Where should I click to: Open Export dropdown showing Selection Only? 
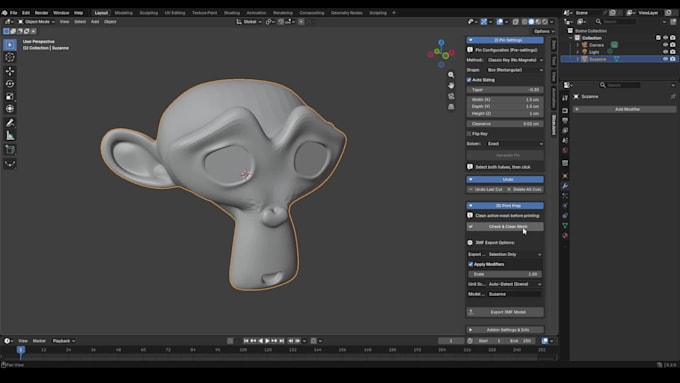click(515, 254)
